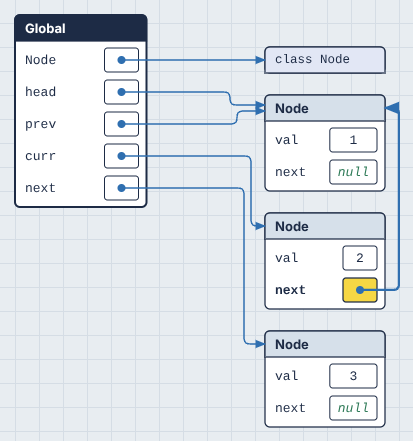Click val label in the val 3 node

[x=287, y=376]
